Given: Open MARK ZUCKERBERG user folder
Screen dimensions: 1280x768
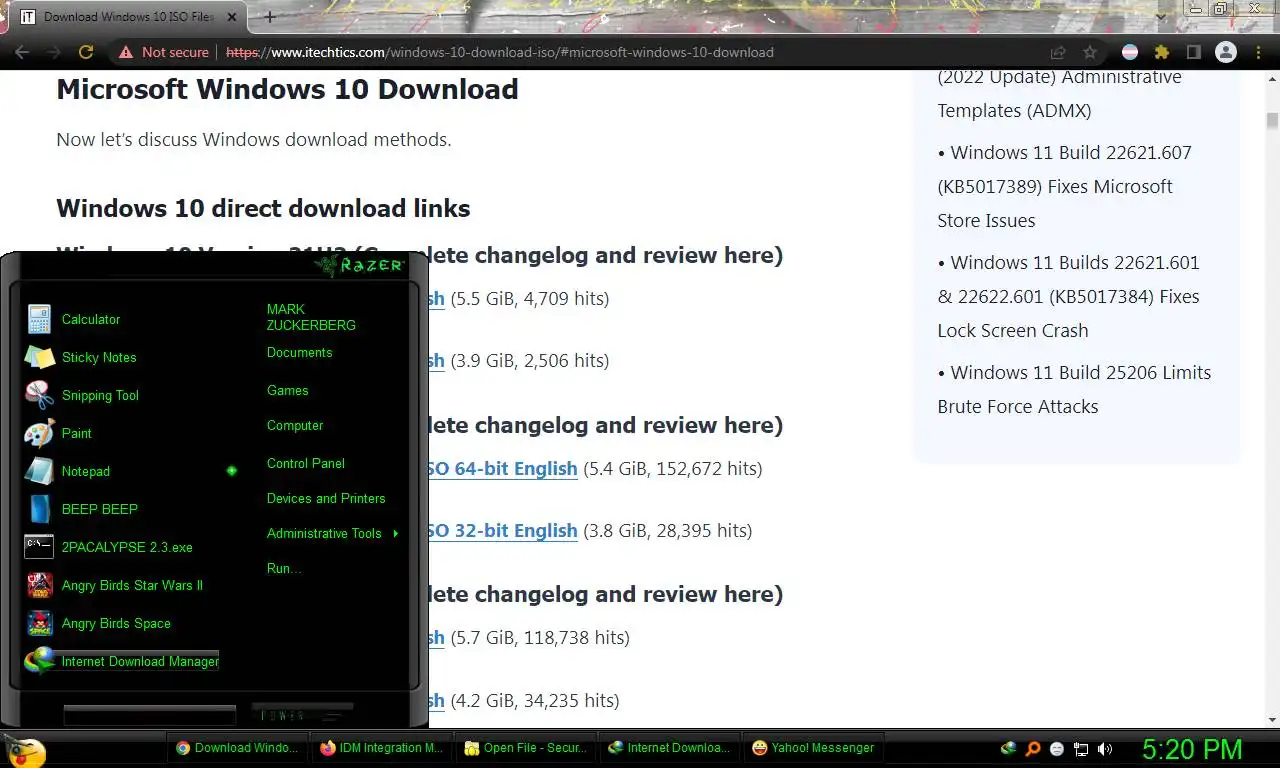Looking at the screenshot, I should [x=311, y=317].
